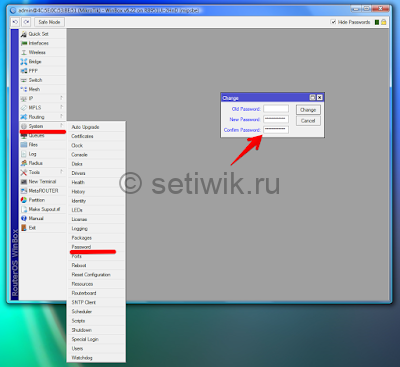Open Identity from System submenu
The image size is (400, 367).
click(x=96, y=201)
